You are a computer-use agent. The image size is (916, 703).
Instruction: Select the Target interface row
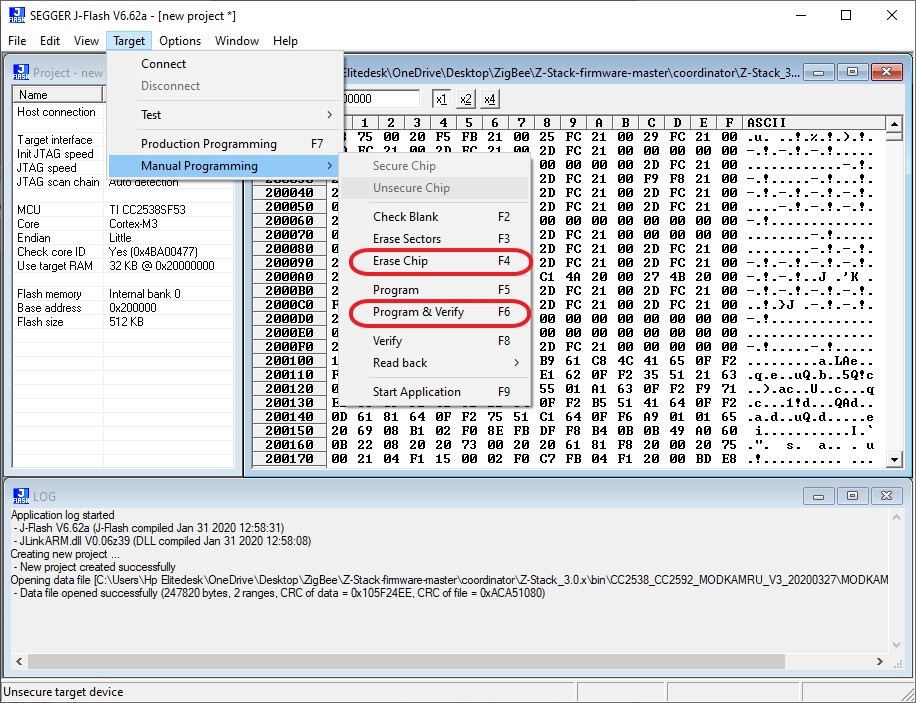pos(58,140)
